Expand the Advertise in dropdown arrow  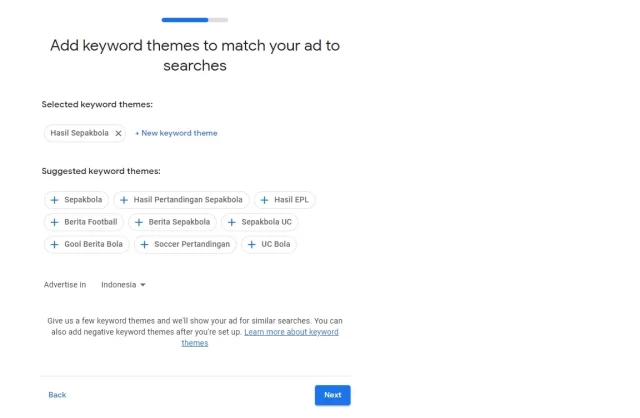point(143,285)
